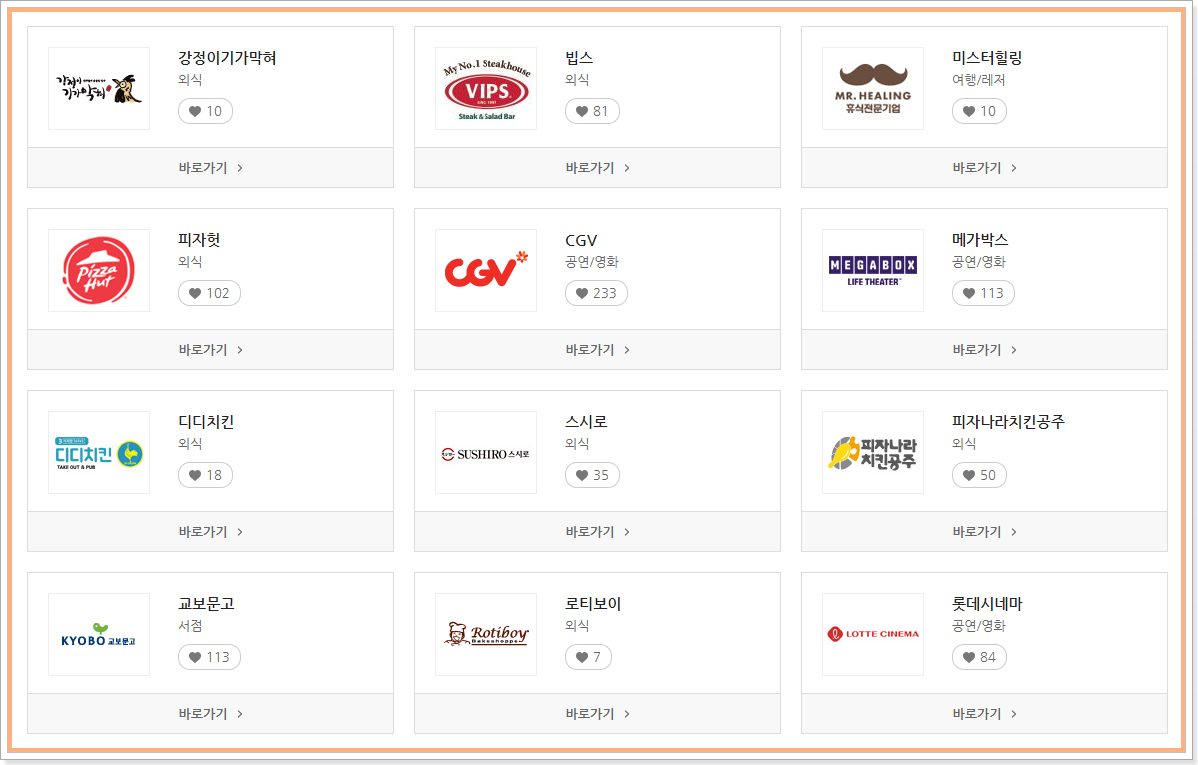Screen dimensions: 1198x765
Task: Click the 롯데시네마 title text
Action: (987, 604)
